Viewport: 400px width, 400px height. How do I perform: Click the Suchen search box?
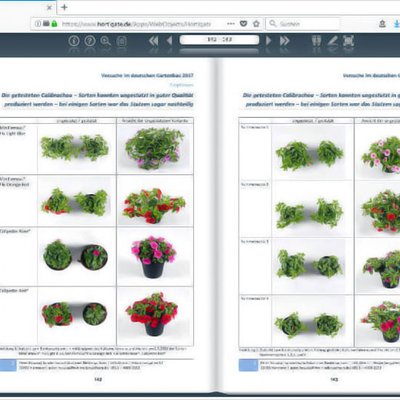coord(303,24)
